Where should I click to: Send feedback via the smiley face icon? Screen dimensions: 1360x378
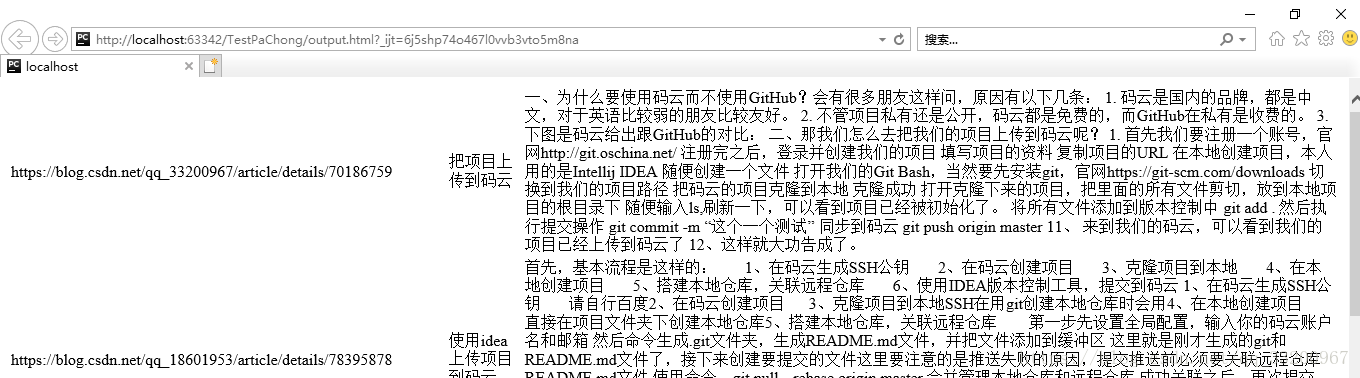(1349, 39)
